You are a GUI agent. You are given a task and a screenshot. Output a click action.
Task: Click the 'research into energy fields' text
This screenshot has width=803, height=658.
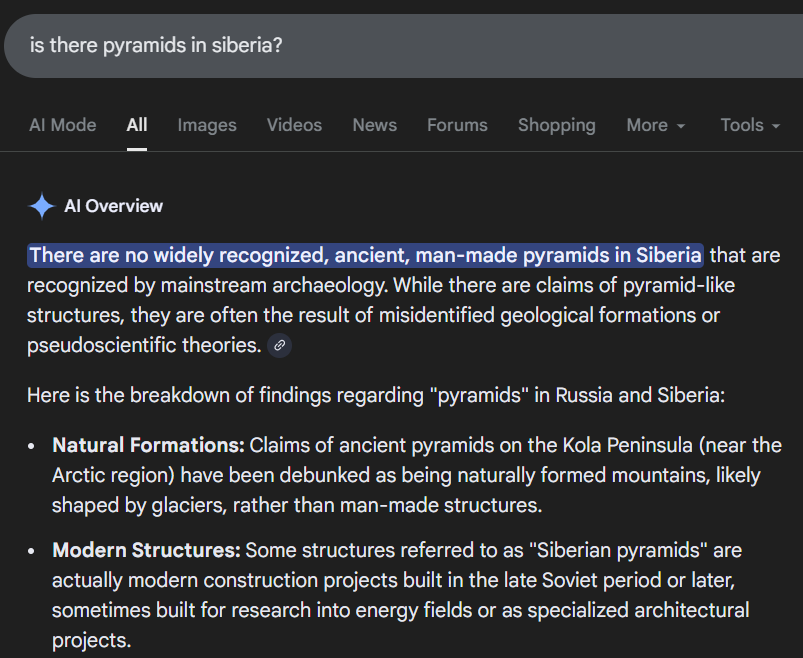(351, 610)
